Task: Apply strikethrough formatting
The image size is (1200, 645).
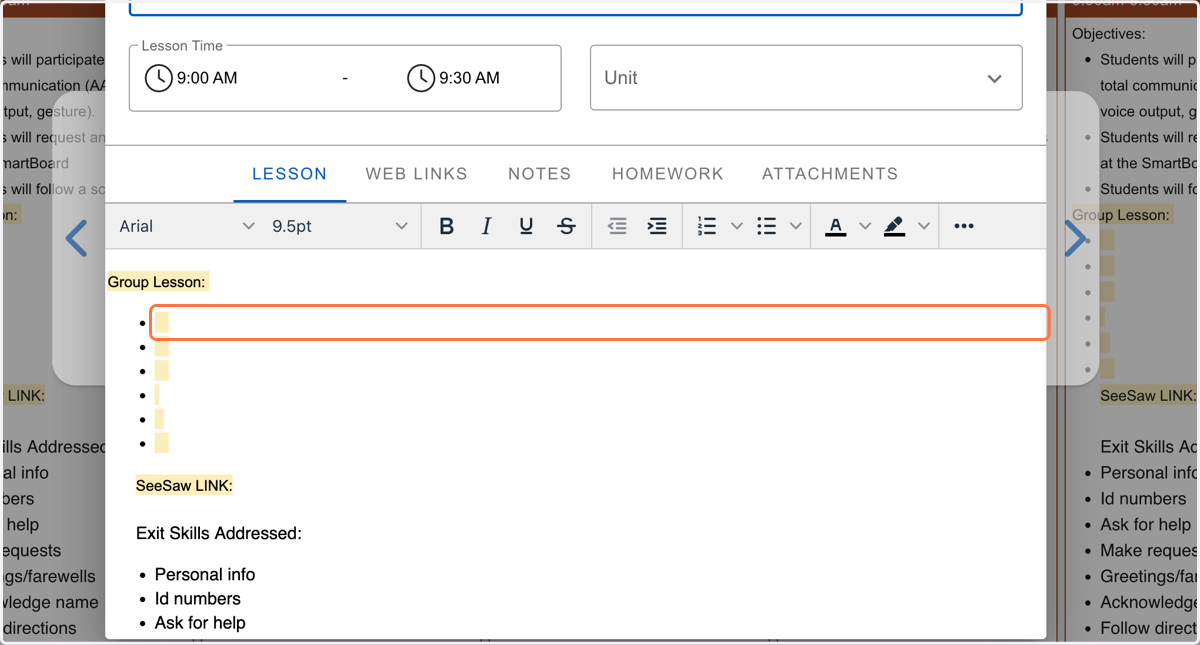Action: click(566, 226)
